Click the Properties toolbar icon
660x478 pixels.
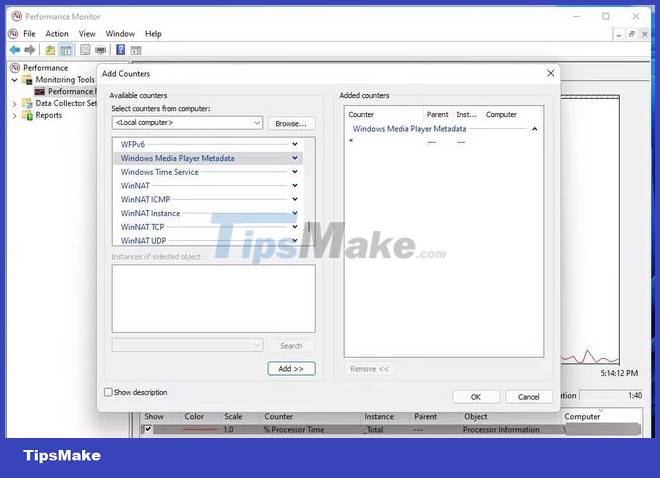85,50
